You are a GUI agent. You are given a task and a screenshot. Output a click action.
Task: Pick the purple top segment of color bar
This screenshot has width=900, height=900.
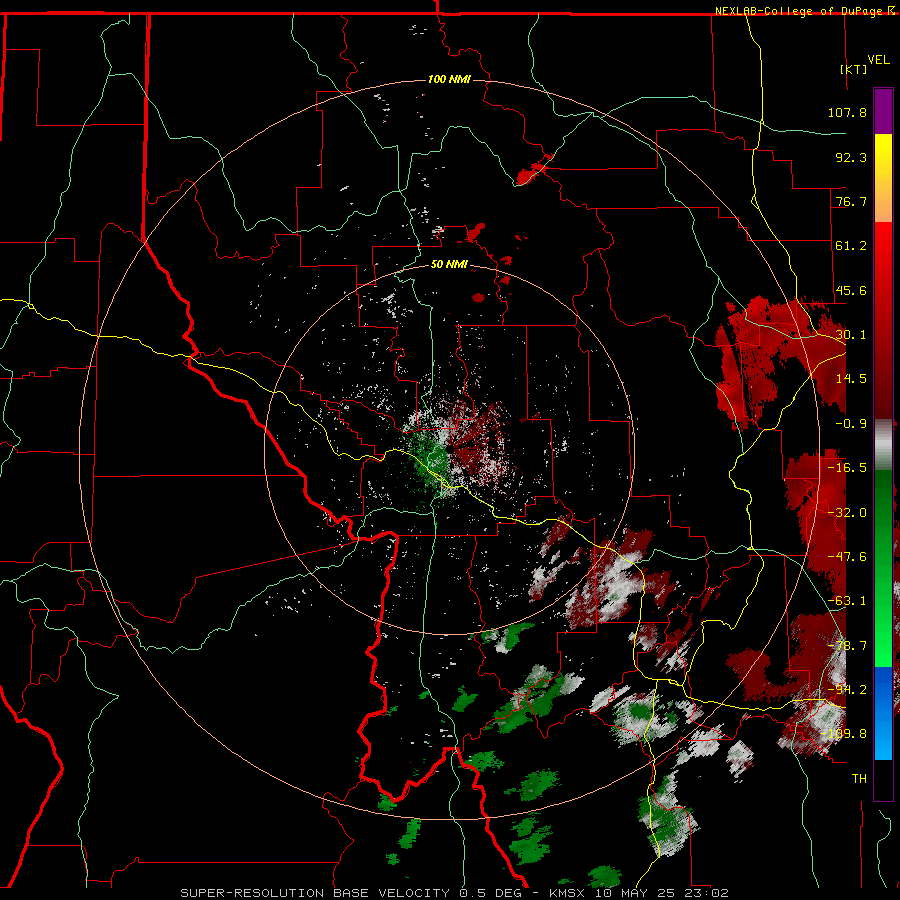(883, 111)
